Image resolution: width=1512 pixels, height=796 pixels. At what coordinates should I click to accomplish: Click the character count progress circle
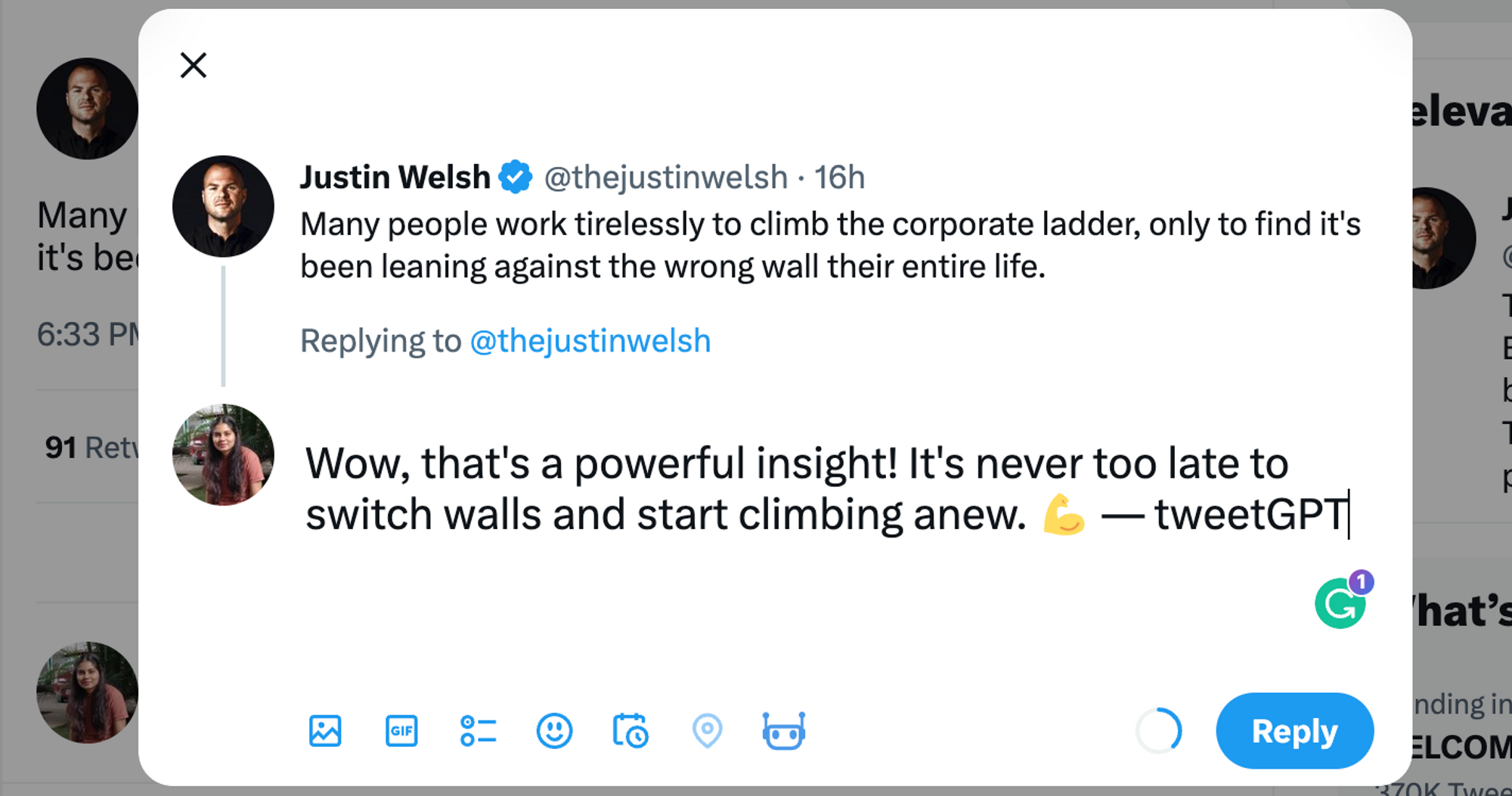click(1158, 731)
